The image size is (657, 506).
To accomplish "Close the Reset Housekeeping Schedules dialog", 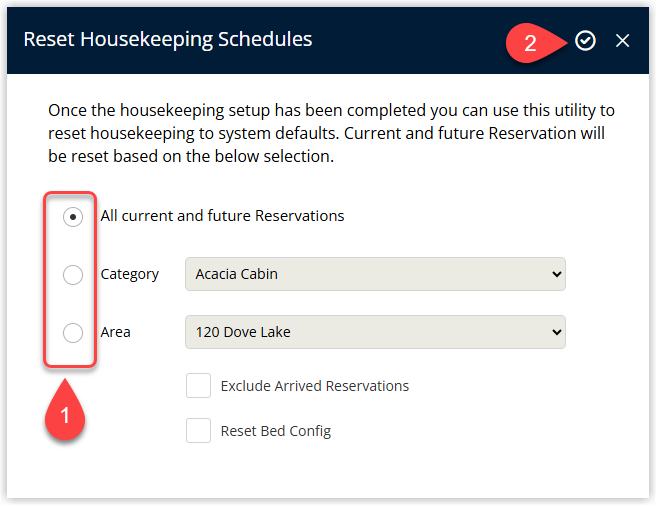I will click(x=622, y=41).
